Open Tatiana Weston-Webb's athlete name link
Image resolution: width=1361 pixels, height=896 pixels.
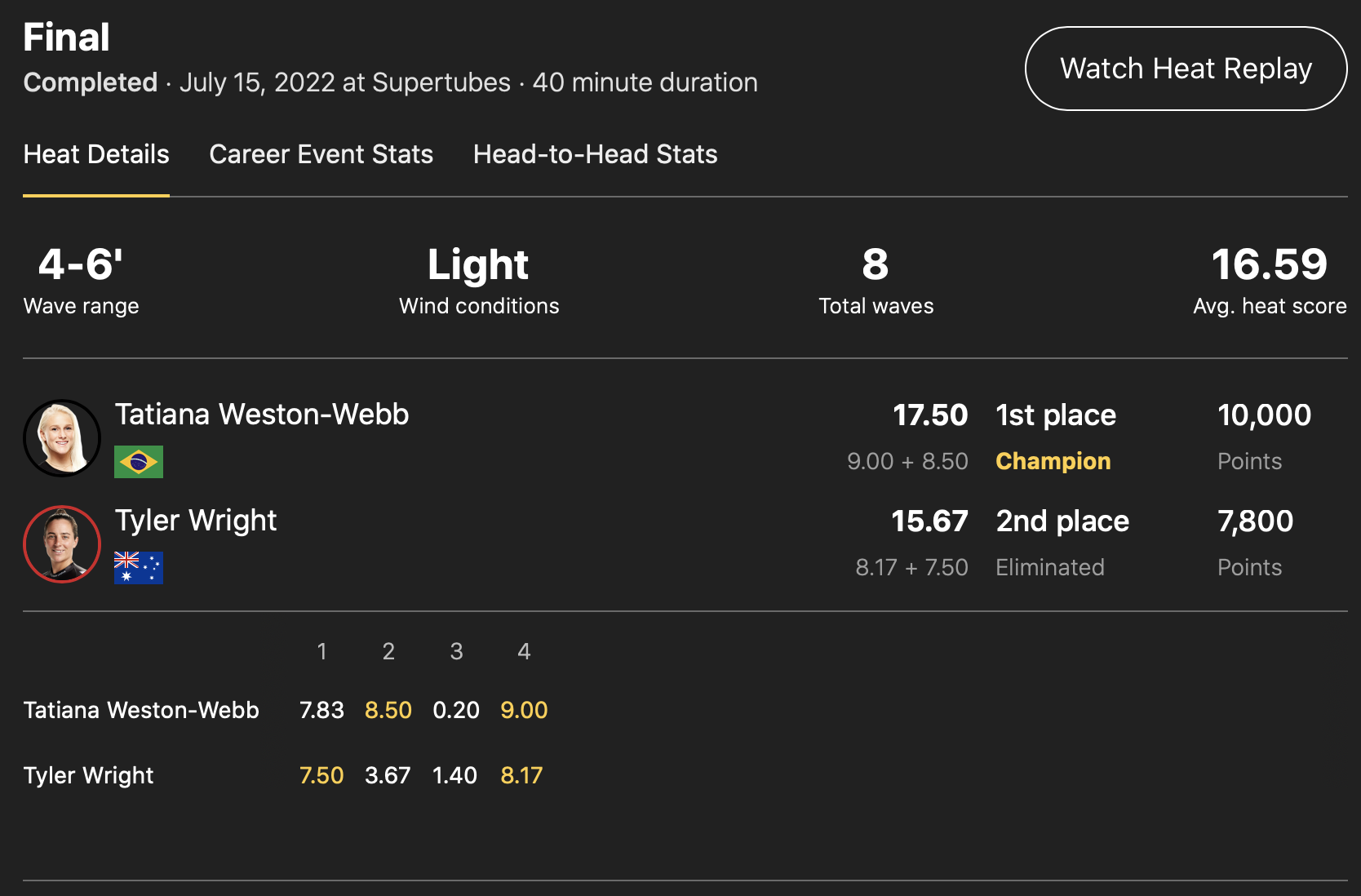coord(262,415)
